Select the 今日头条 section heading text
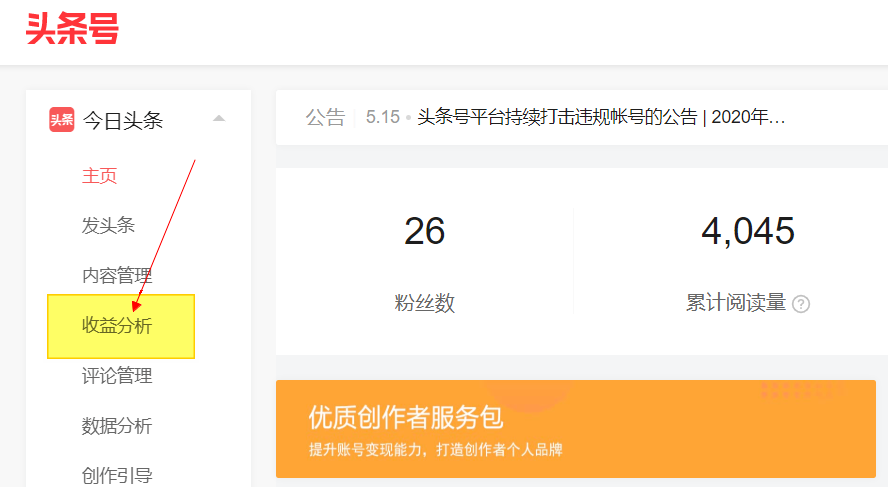 122,121
